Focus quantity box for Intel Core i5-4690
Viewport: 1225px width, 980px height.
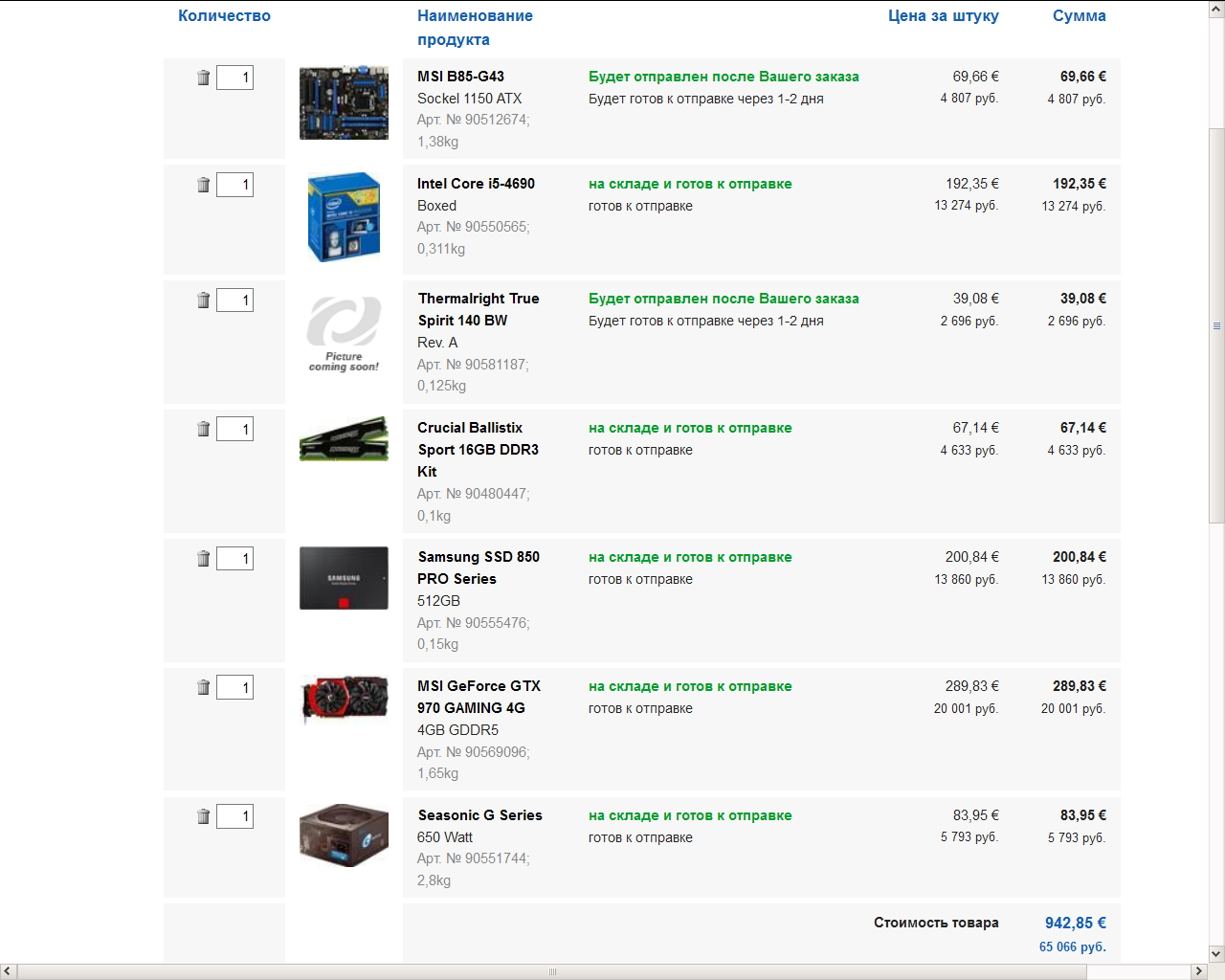coord(234,185)
